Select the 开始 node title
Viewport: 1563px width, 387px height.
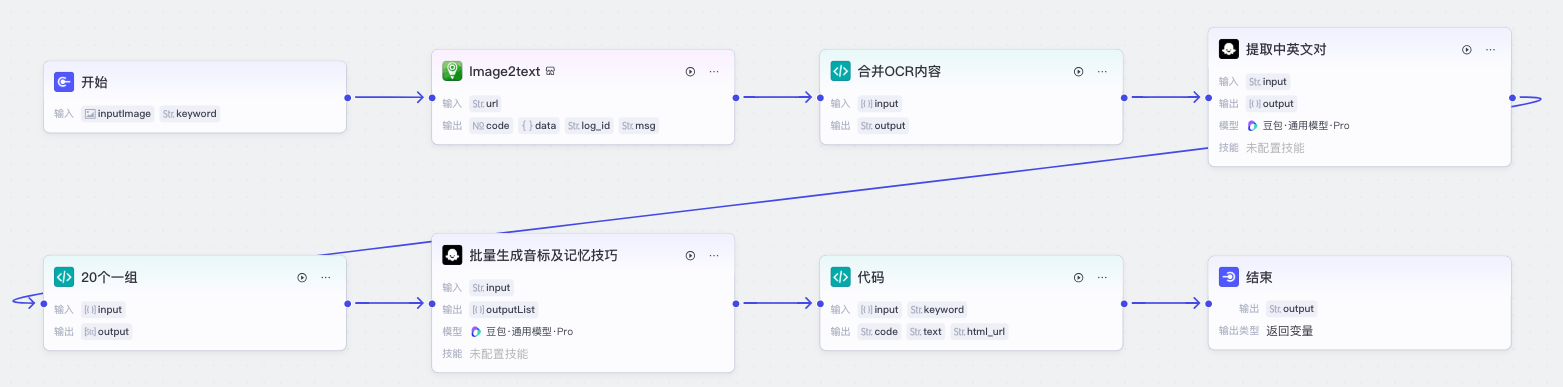[94, 82]
